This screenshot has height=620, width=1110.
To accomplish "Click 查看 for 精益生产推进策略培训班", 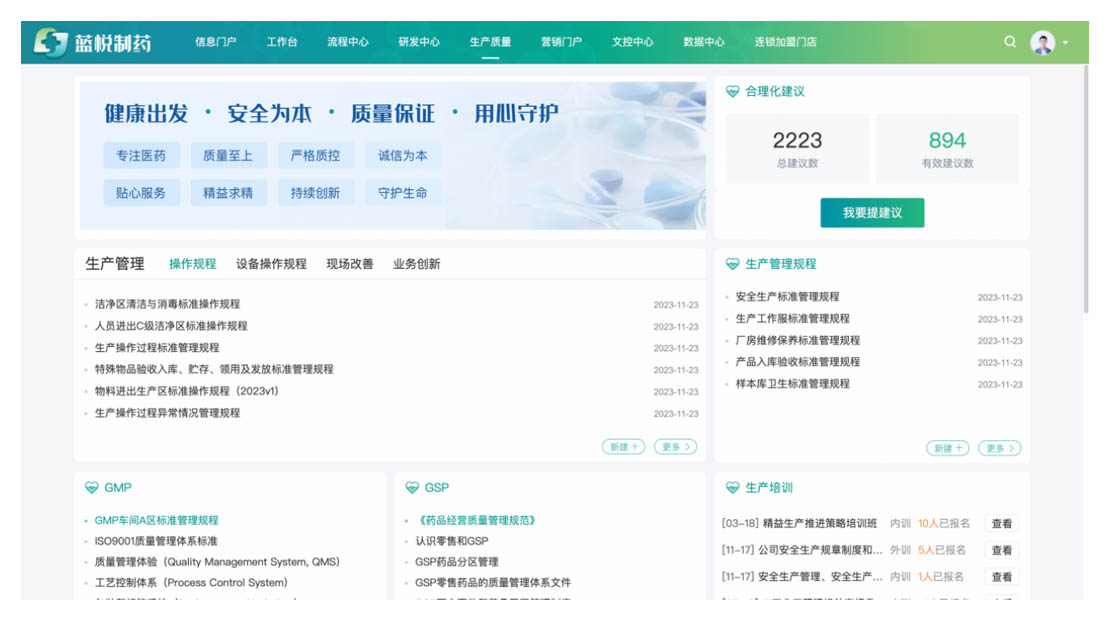I will (x=1001, y=523).
